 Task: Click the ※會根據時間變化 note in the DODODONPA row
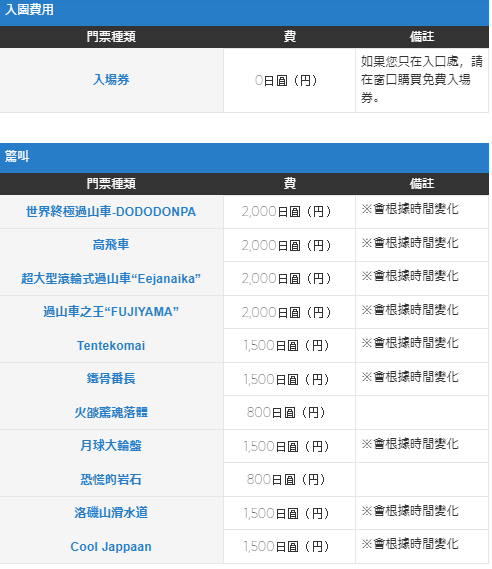tap(410, 209)
